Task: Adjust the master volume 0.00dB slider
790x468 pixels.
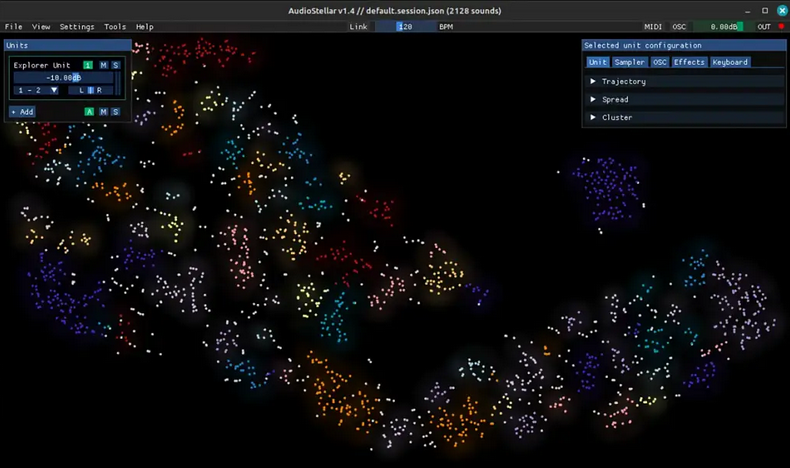Action: [x=723, y=27]
